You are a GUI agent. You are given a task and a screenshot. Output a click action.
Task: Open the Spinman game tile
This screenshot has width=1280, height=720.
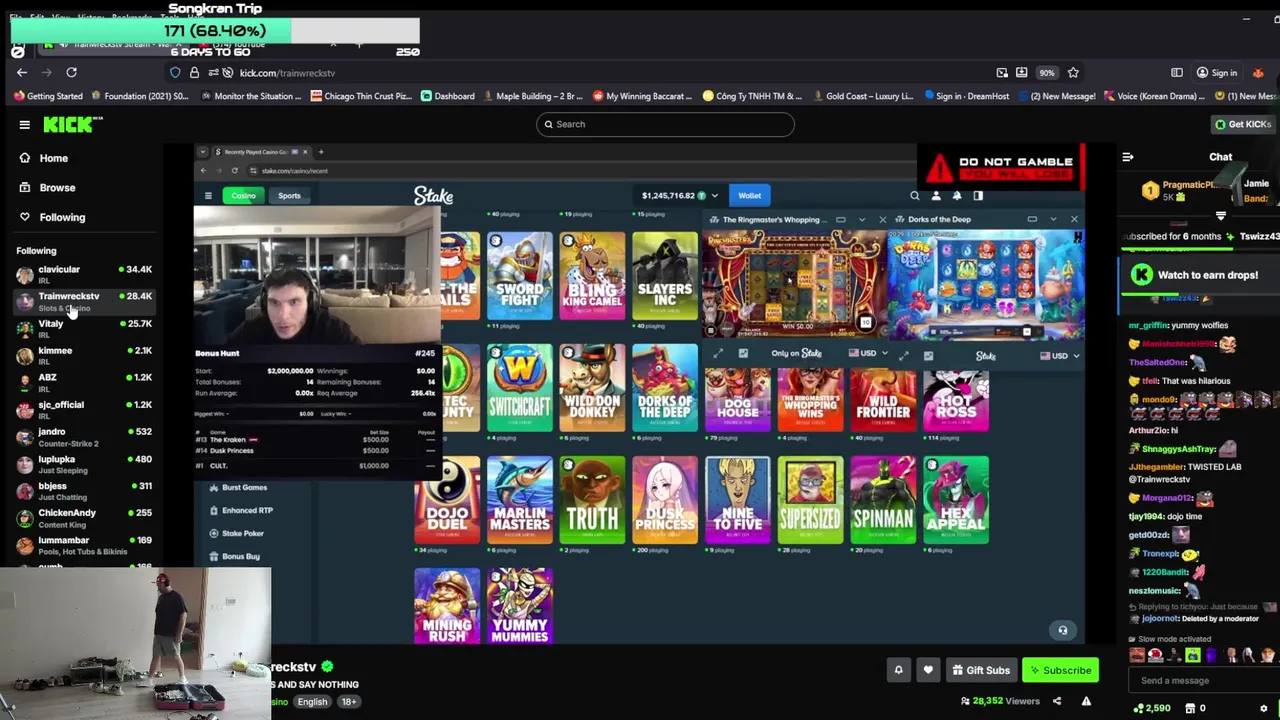883,500
